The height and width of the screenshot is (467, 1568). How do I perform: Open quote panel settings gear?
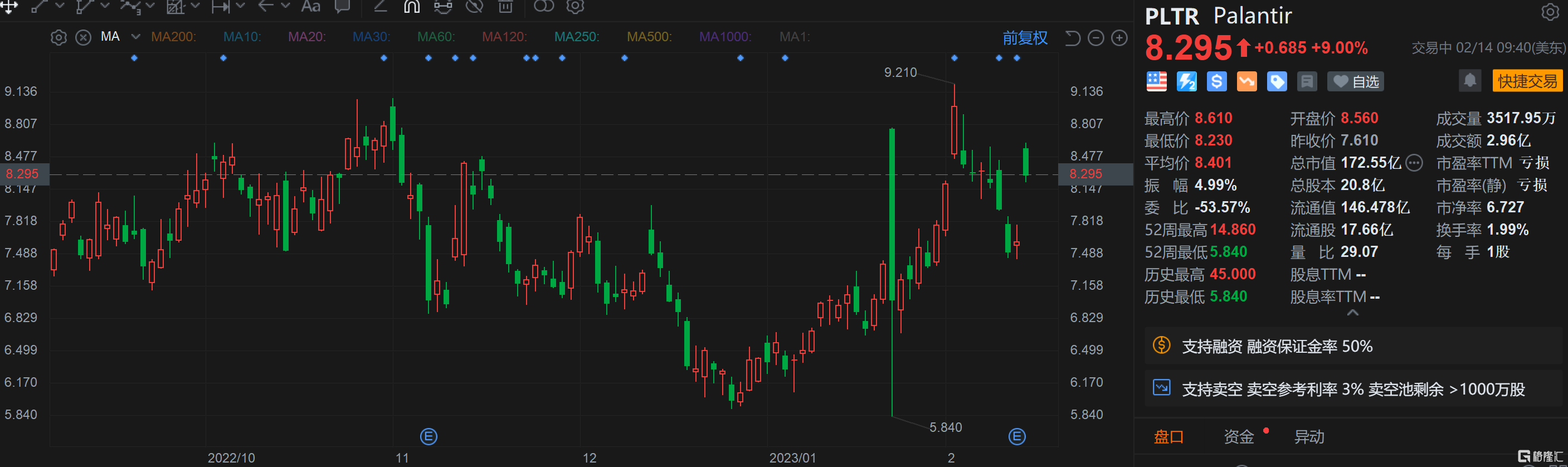coord(1550,12)
